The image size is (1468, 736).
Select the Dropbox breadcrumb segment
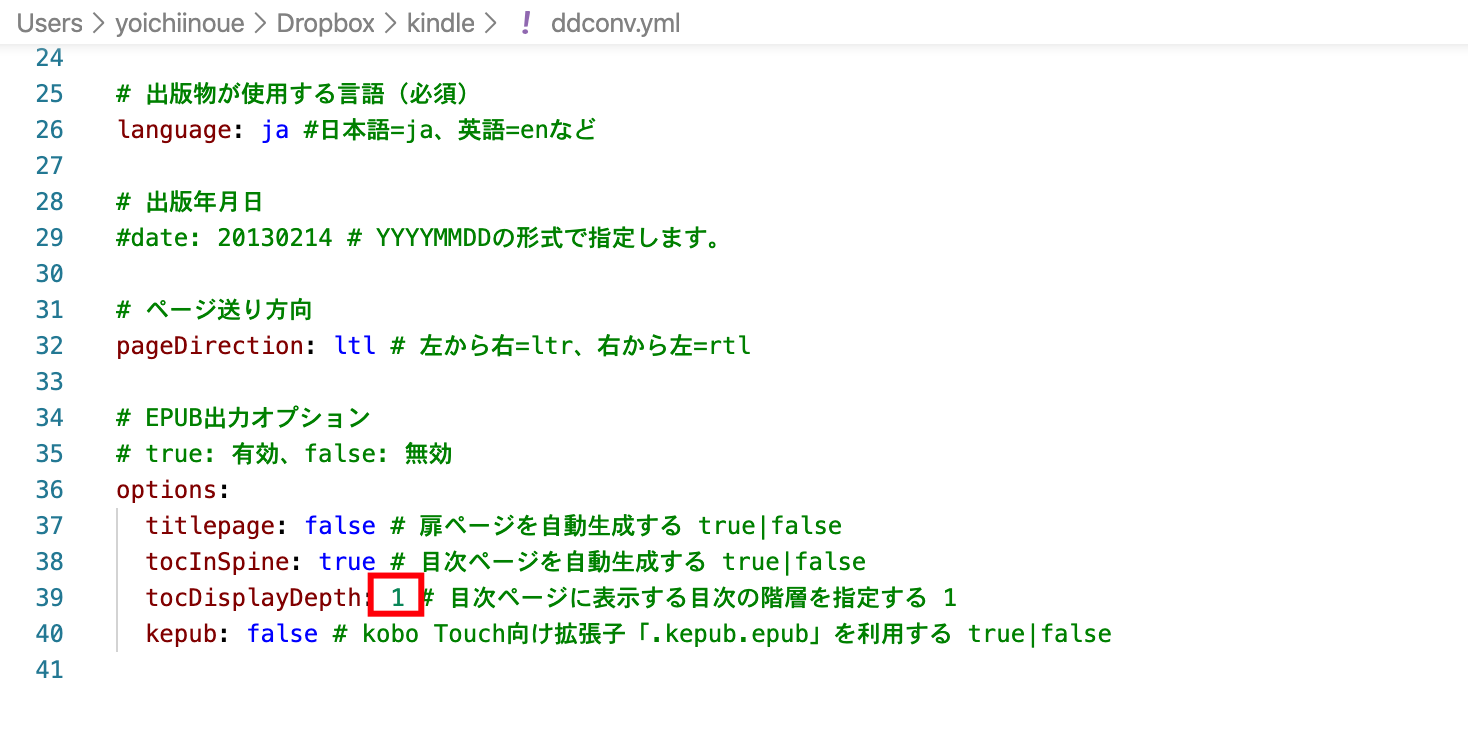point(326,23)
